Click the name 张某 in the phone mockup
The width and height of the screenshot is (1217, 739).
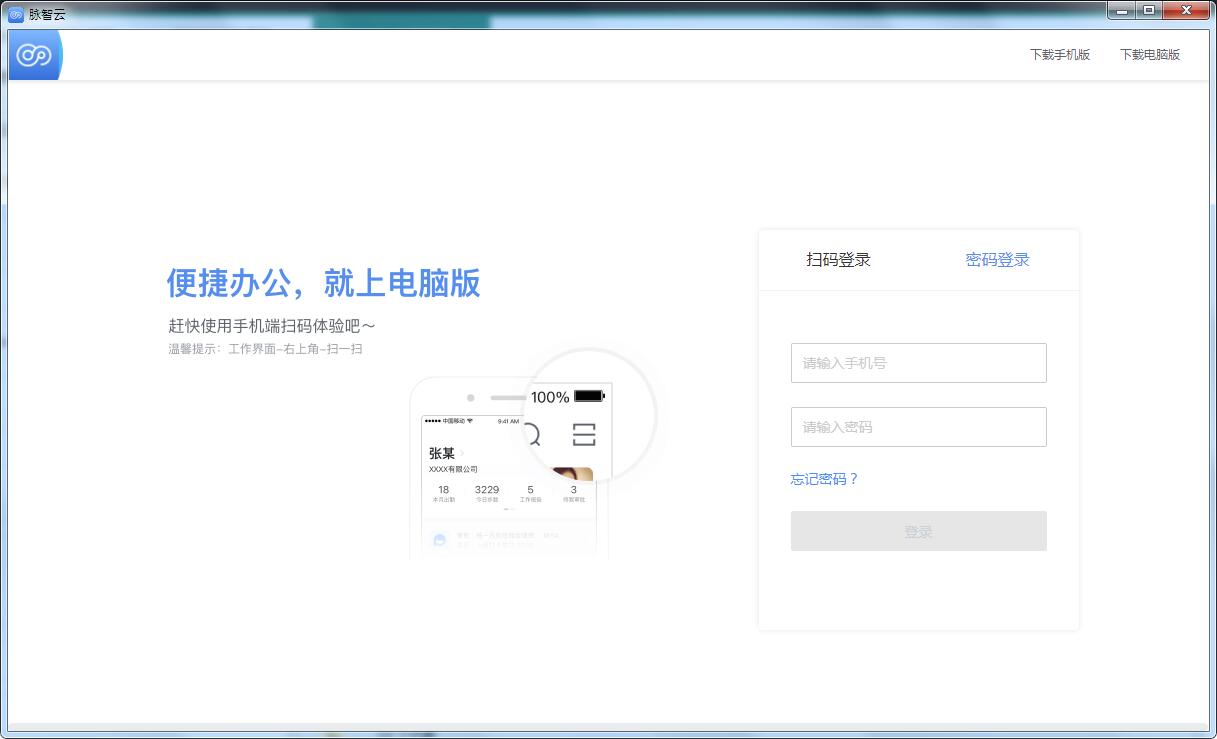pyautogui.click(x=442, y=454)
